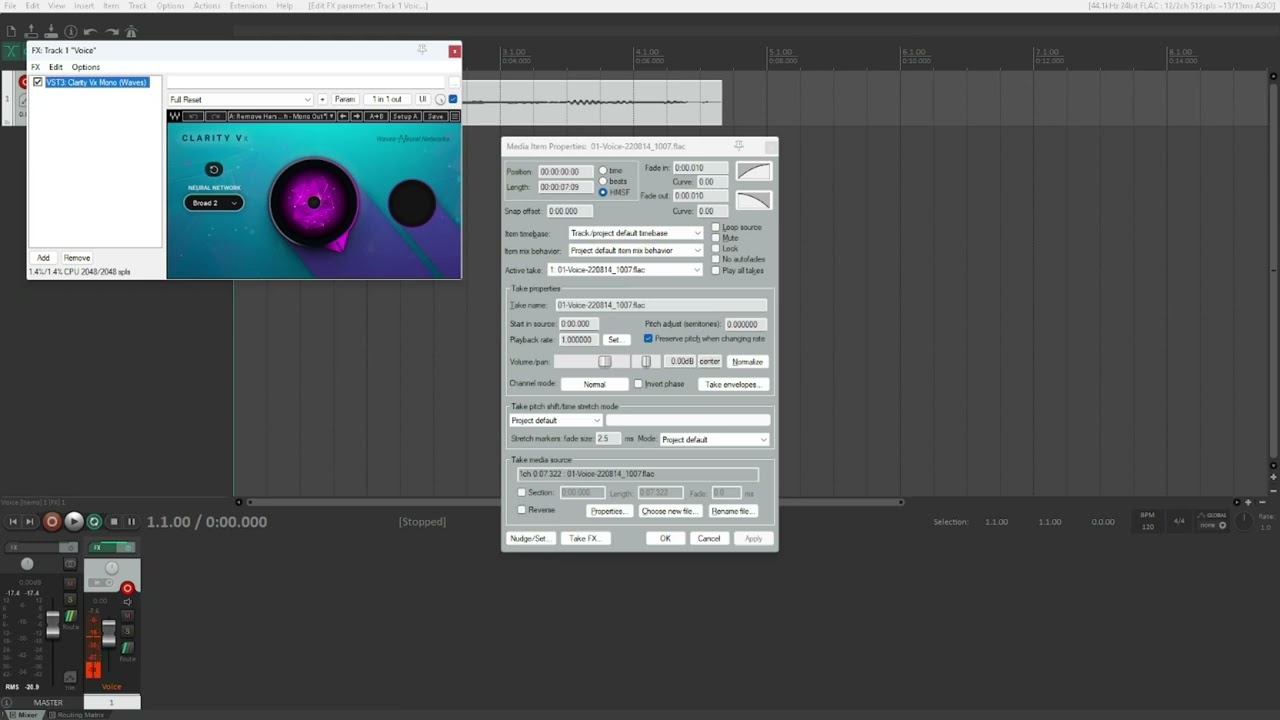Enable the Loop source checkbox
This screenshot has width=1280, height=720.
coord(715,227)
